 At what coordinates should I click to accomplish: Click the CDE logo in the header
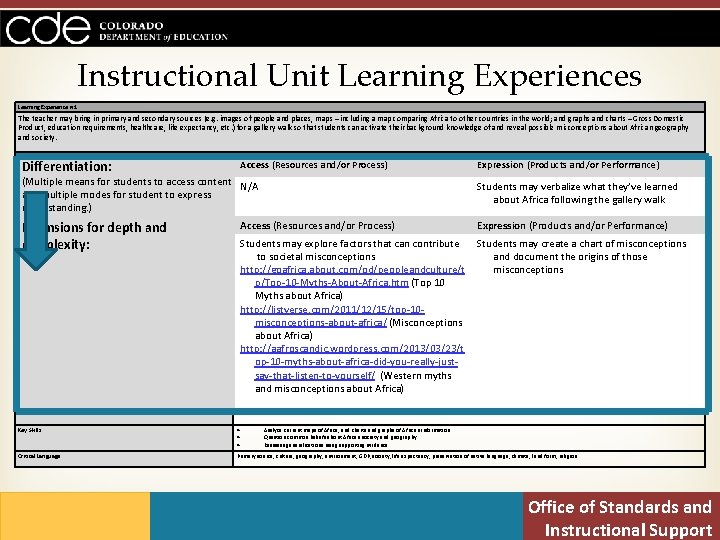(x=48, y=28)
